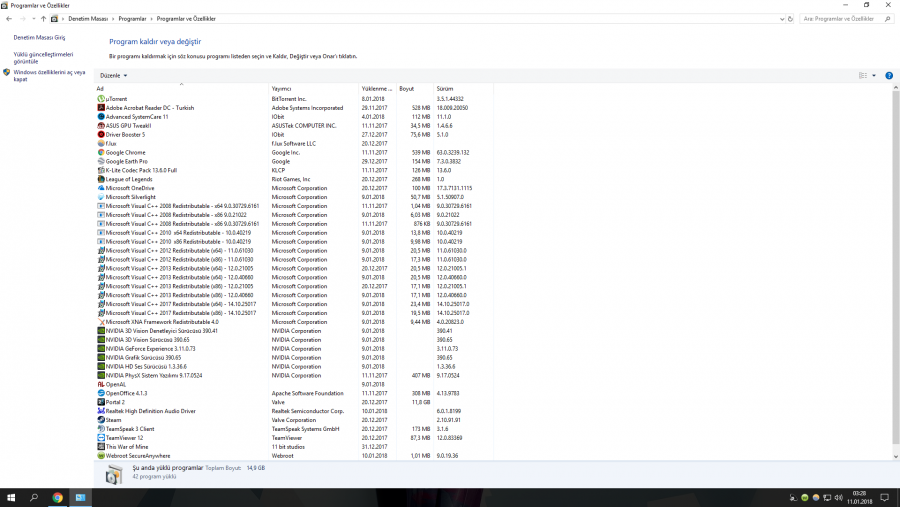900x507 pixels.
Task: Click the vertical scrollbar of program list
Action: pyautogui.click(x=895, y=267)
